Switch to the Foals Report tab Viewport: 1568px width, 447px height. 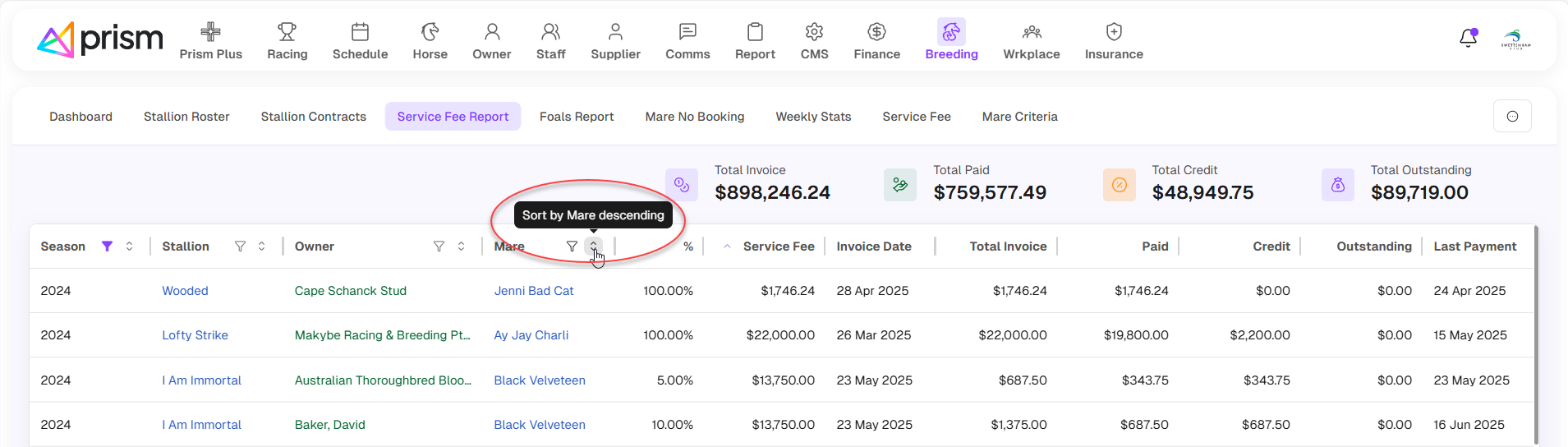tap(577, 117)
